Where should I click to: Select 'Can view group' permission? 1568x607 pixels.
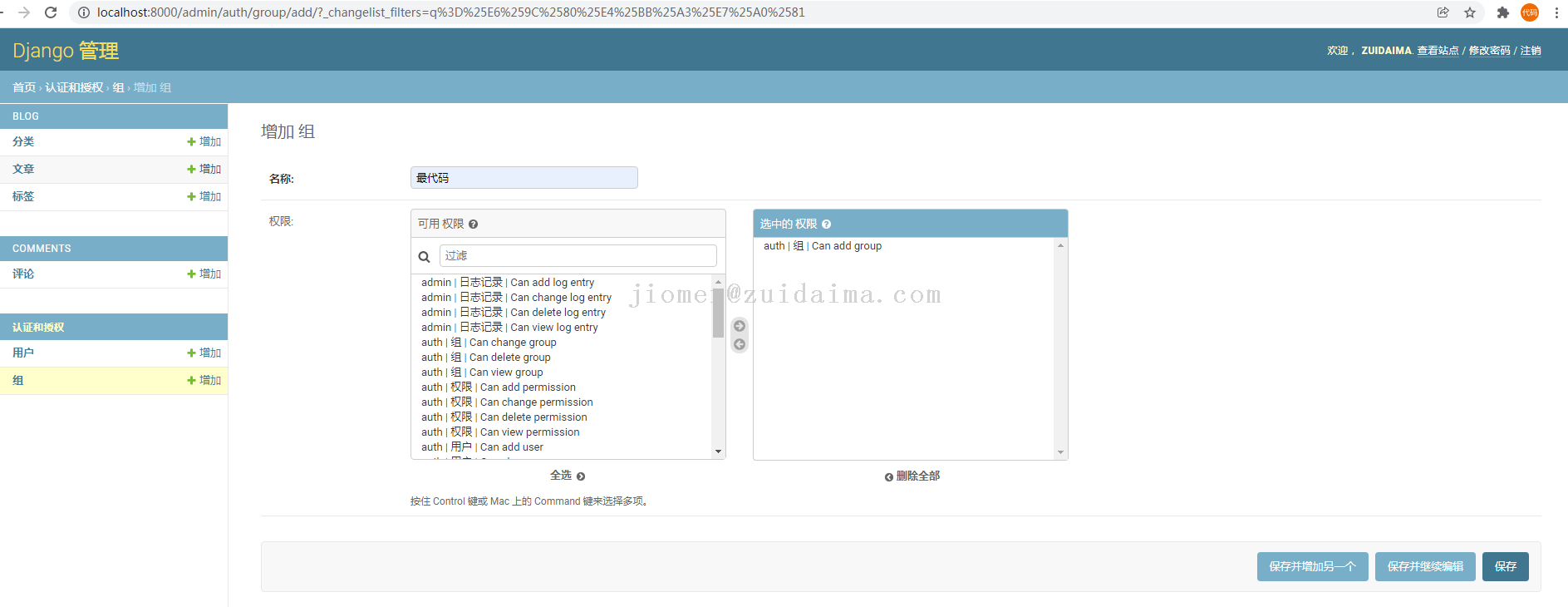tap(482, 373)
